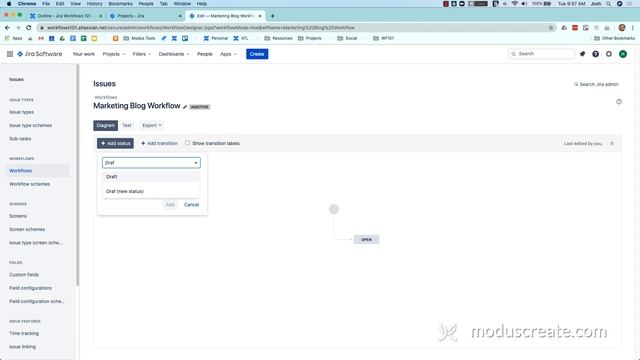Click Cancel in the add status popup
This screenshot has height=360, width=640.
[x=191, y=204]
